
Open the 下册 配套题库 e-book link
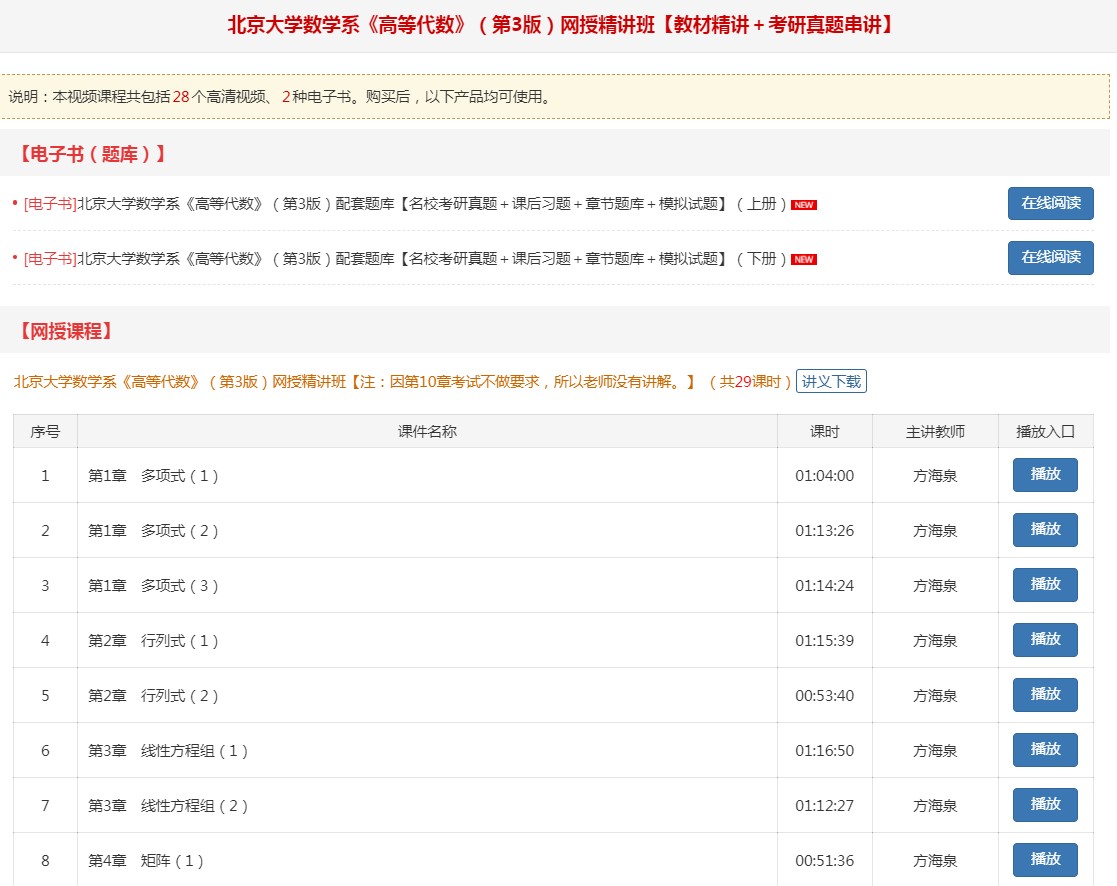405,259
